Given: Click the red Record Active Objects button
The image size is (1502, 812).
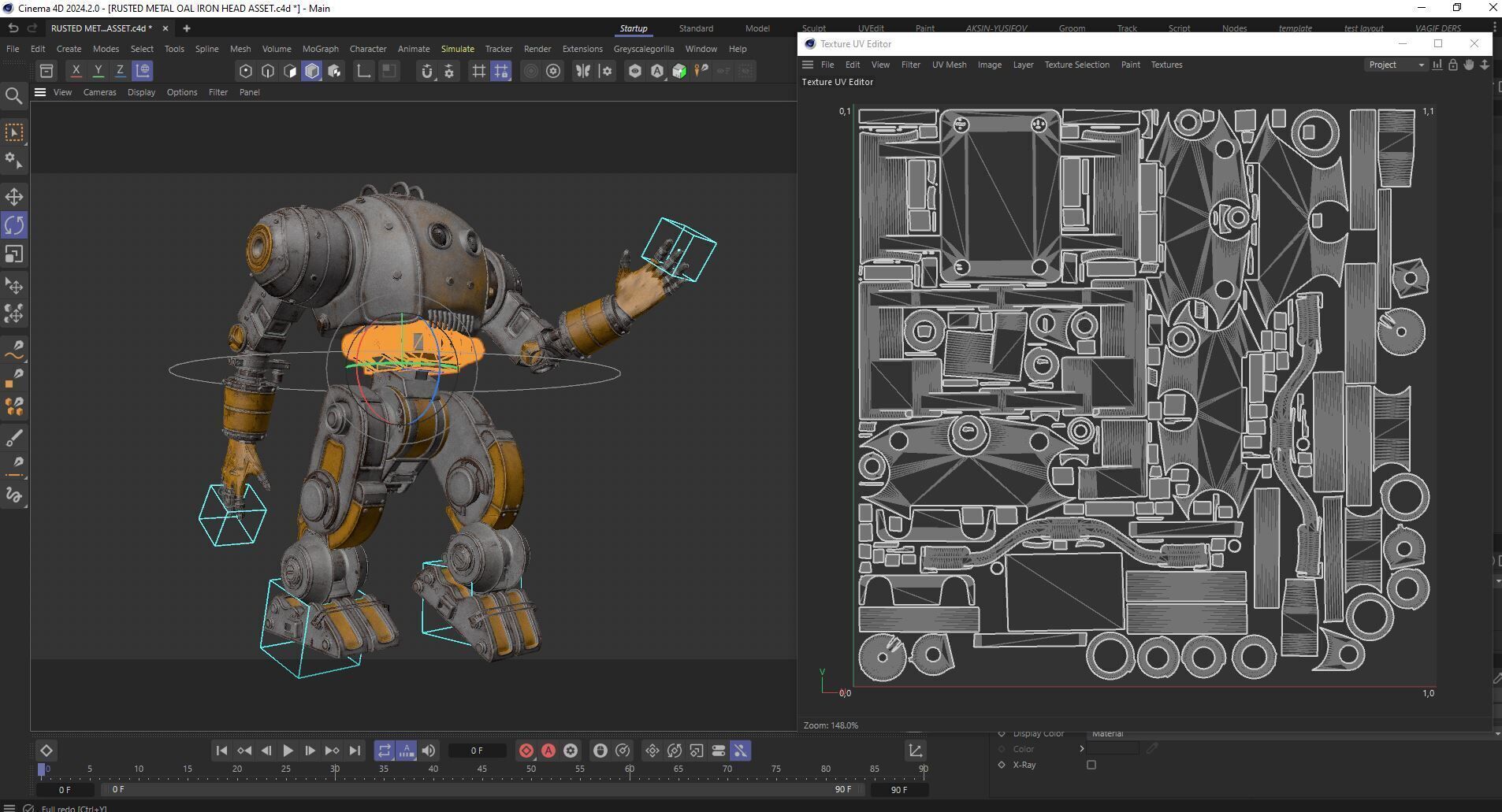Looking at the screenshot, I should [526, 751].
